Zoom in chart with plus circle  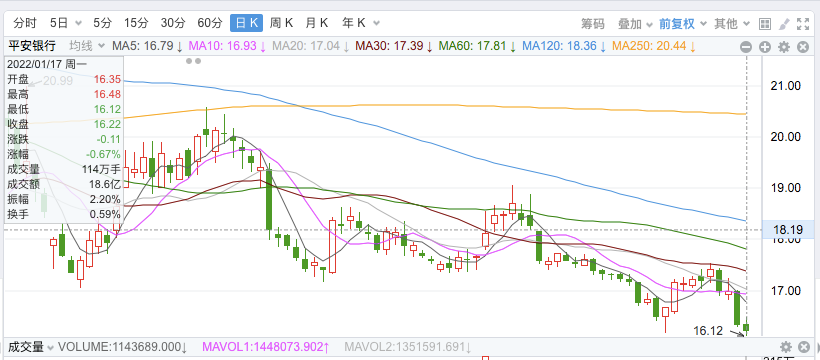point(765,47)
